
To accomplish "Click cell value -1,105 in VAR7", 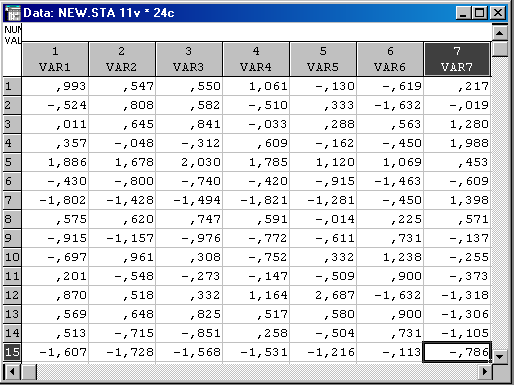I will point(457,333).
